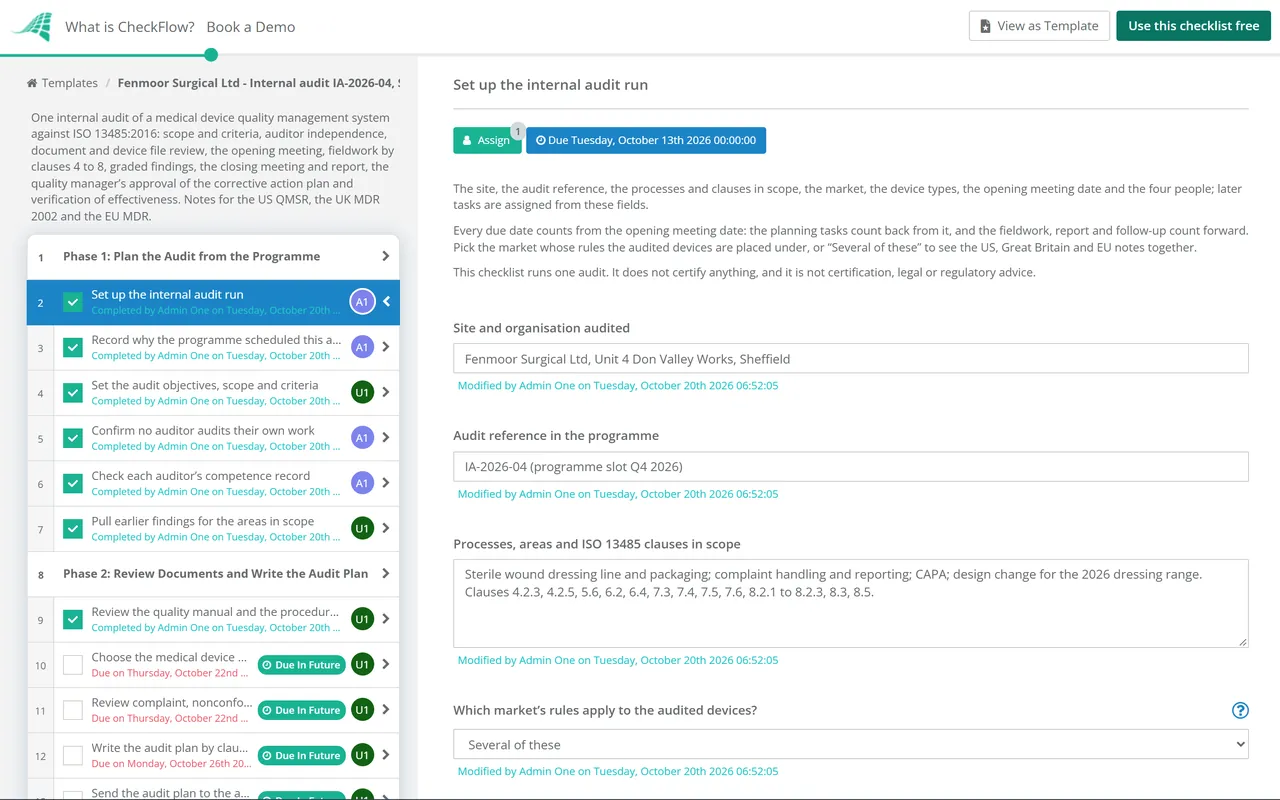
Task: Click the A1 avatar on 'Check each auditor's competence' row
Action: coord(362,483)
